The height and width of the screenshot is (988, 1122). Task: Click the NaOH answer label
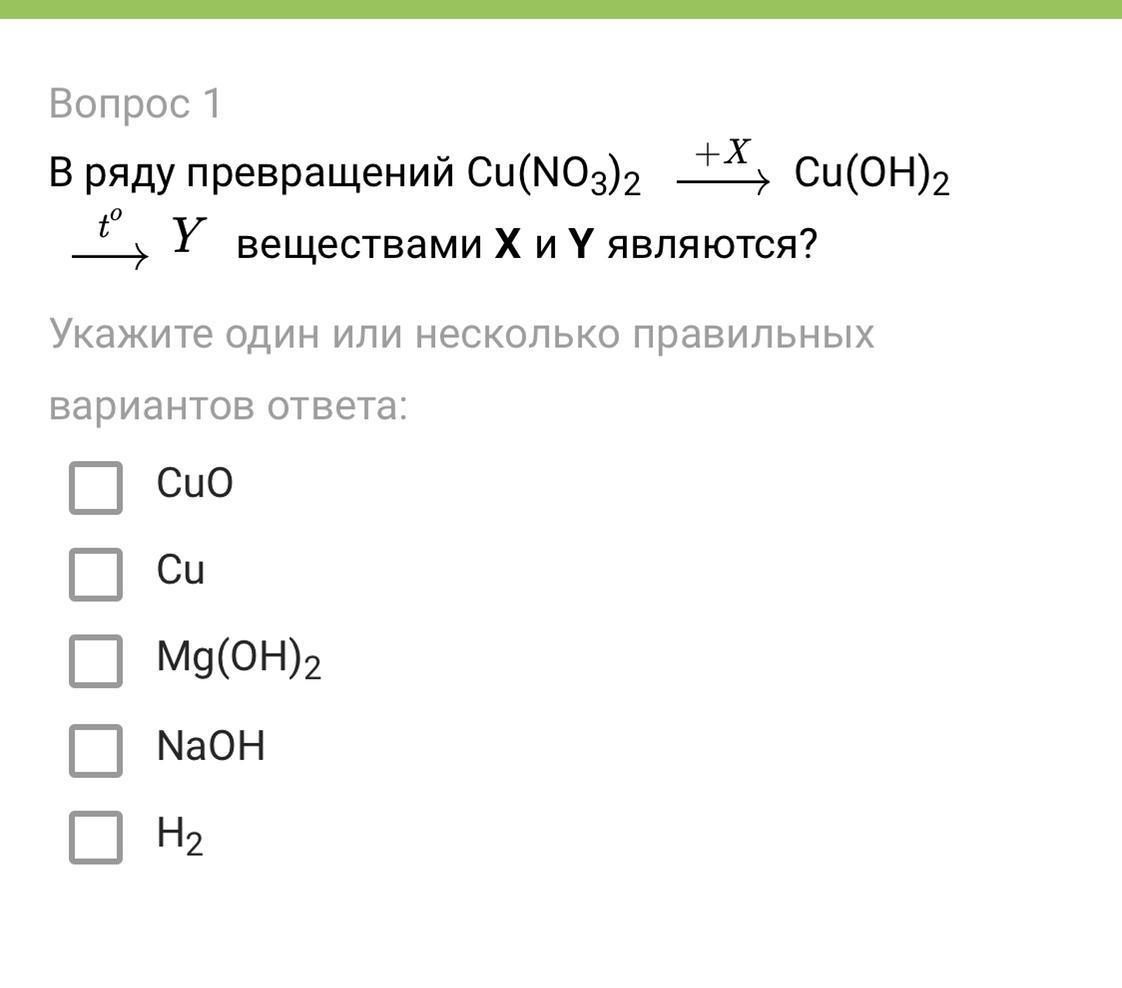[x=211, y=747]
